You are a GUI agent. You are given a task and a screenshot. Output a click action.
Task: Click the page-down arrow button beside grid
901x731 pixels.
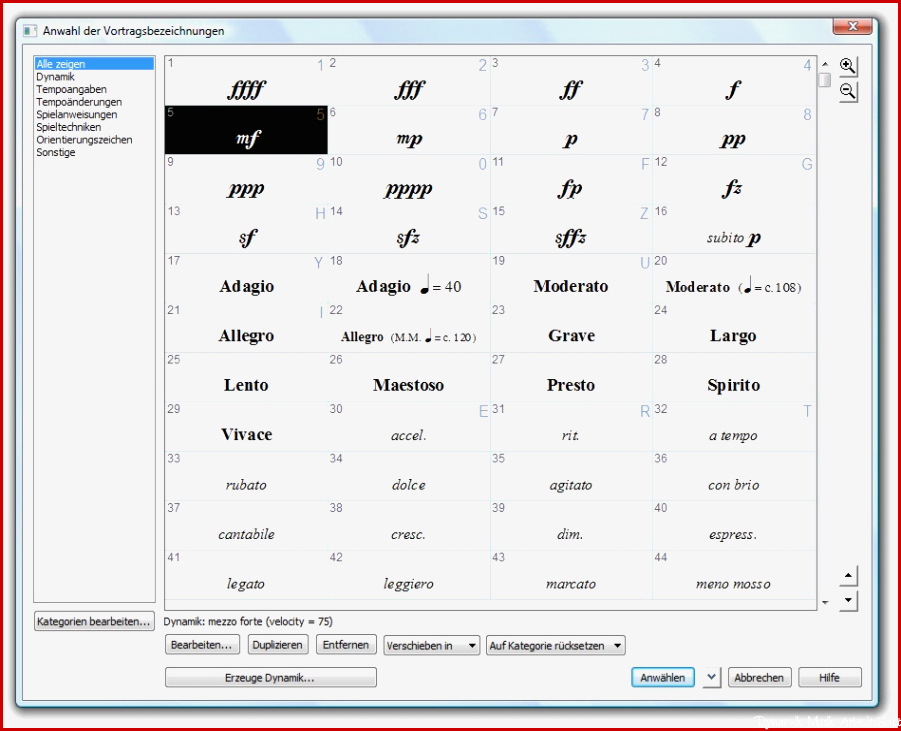849,601
